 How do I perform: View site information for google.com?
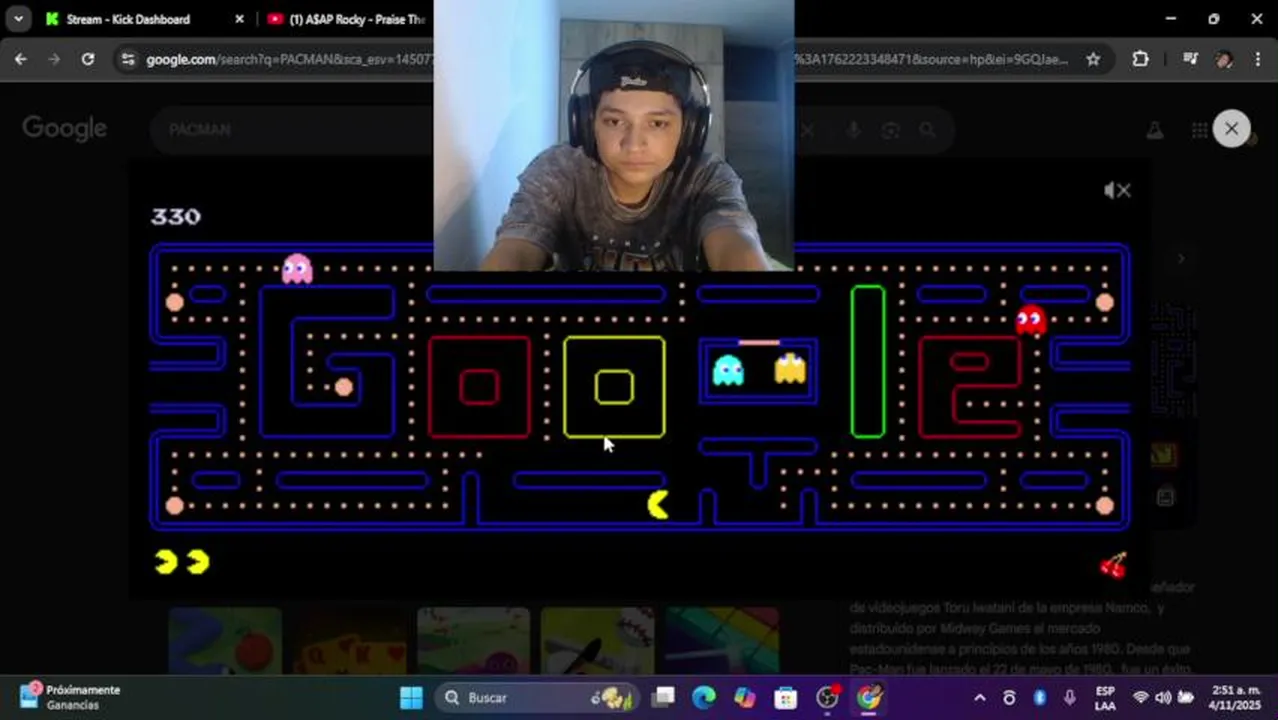(x=127, y=59)
